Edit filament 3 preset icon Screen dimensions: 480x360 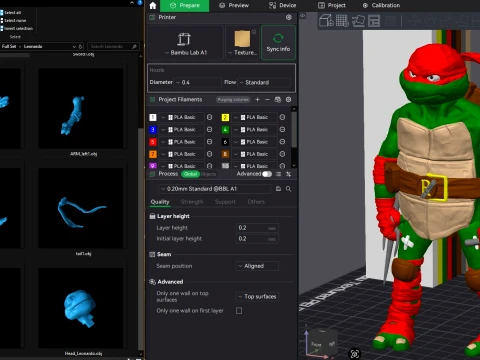(x=209, y=129)
